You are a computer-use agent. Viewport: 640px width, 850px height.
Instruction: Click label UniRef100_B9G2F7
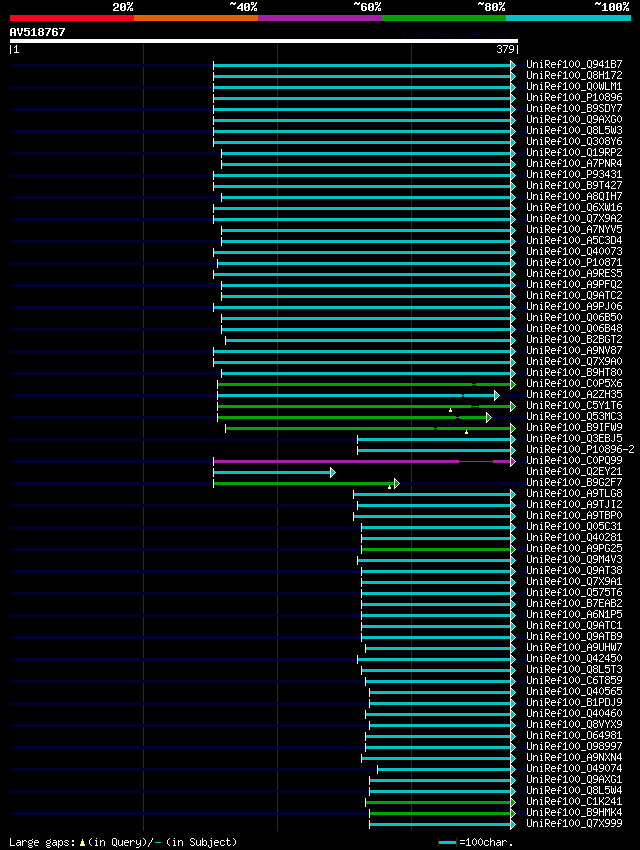click(x=574, y=482)
